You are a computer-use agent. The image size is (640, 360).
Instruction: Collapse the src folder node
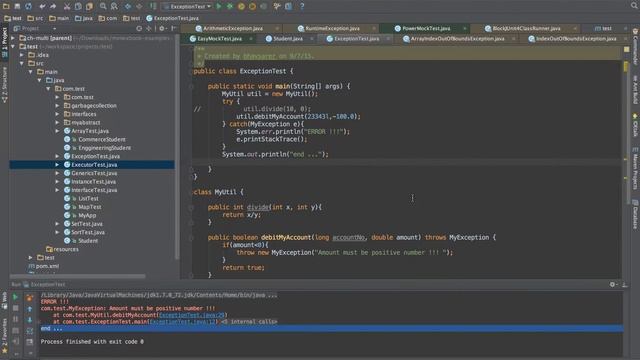pyautogui.click(x=22, y=63)
